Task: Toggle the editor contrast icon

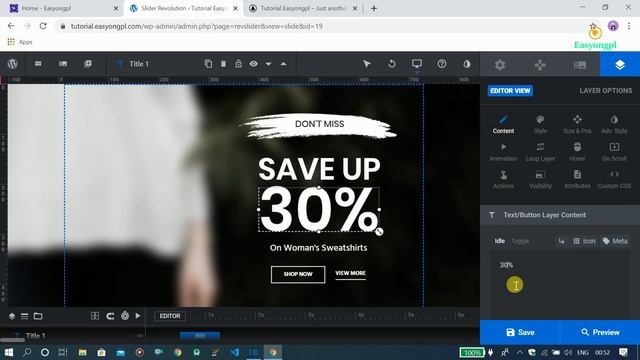Action: point(467,64)
